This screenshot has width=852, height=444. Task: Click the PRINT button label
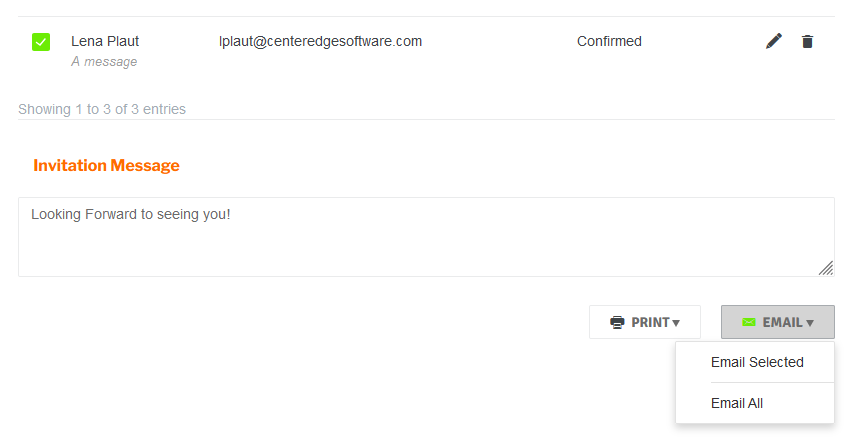tap(650, 322)
